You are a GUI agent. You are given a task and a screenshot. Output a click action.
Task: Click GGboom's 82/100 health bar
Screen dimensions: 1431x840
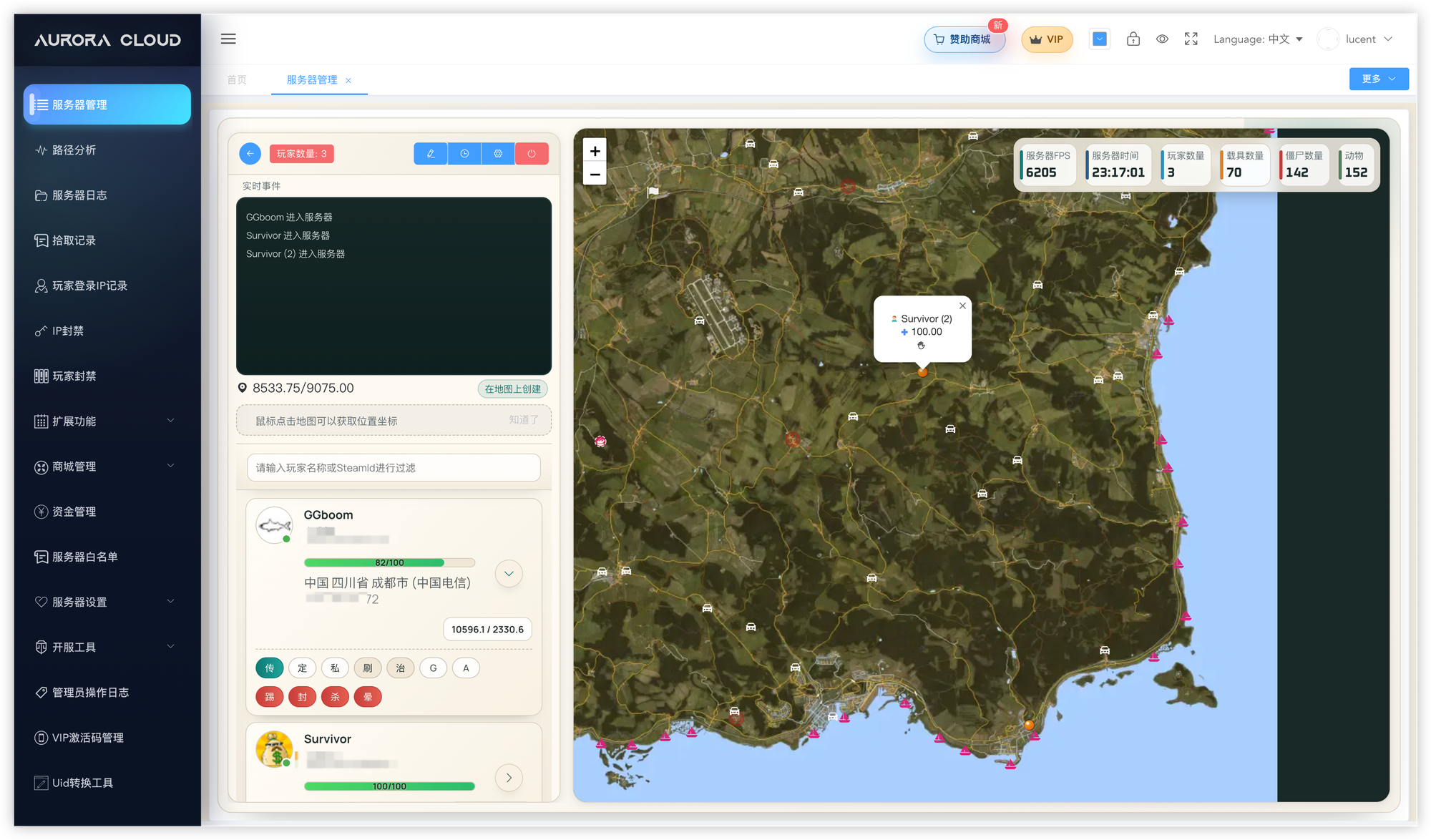389,562
